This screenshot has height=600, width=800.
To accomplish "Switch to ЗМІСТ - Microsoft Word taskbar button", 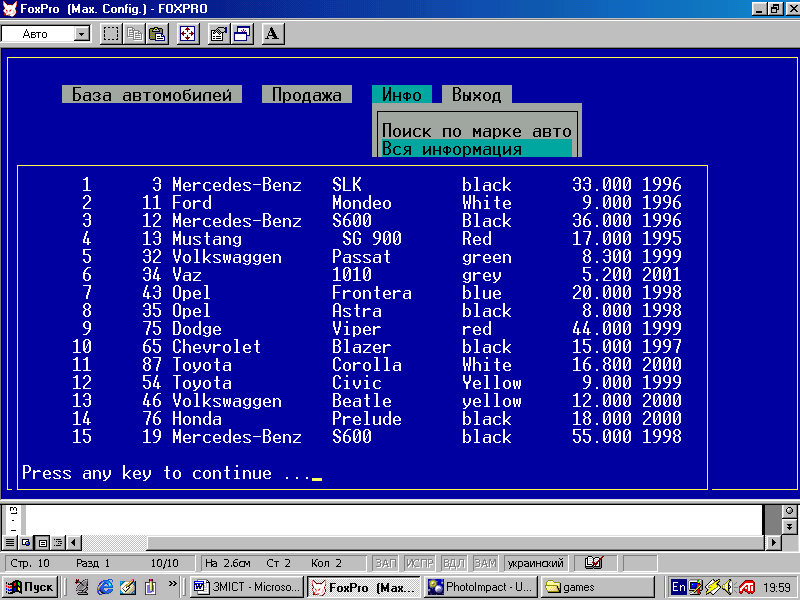I will click(247, 587).
